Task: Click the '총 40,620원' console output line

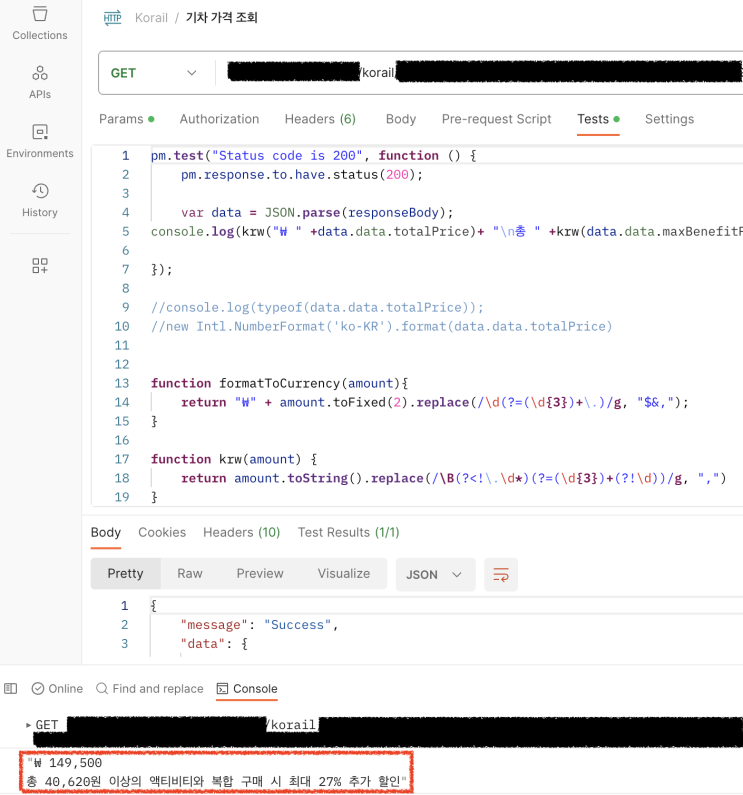Action: coord(217,781)
